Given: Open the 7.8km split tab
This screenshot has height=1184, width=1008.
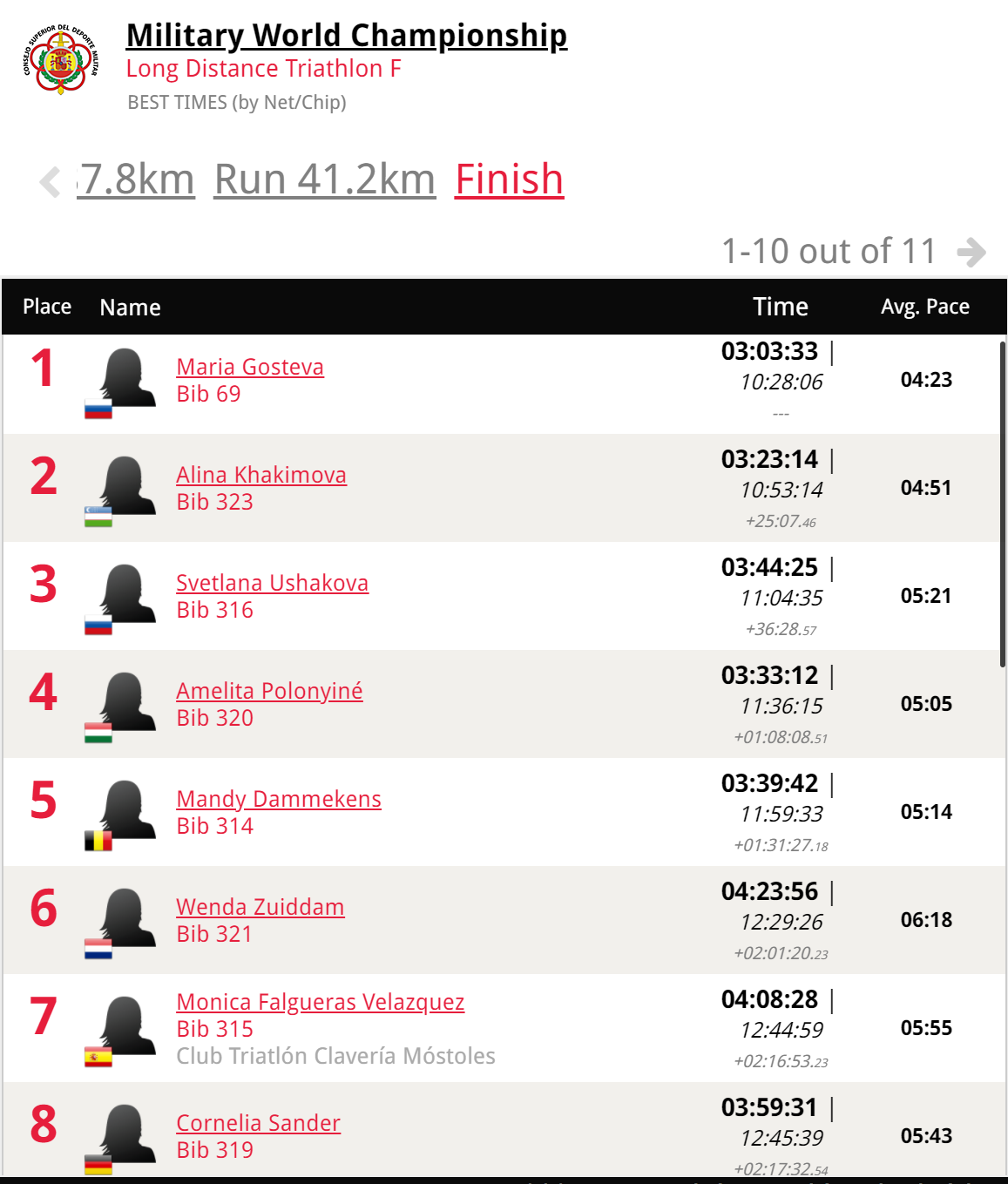Looking at the screenshot, I should tap(136, 180).
